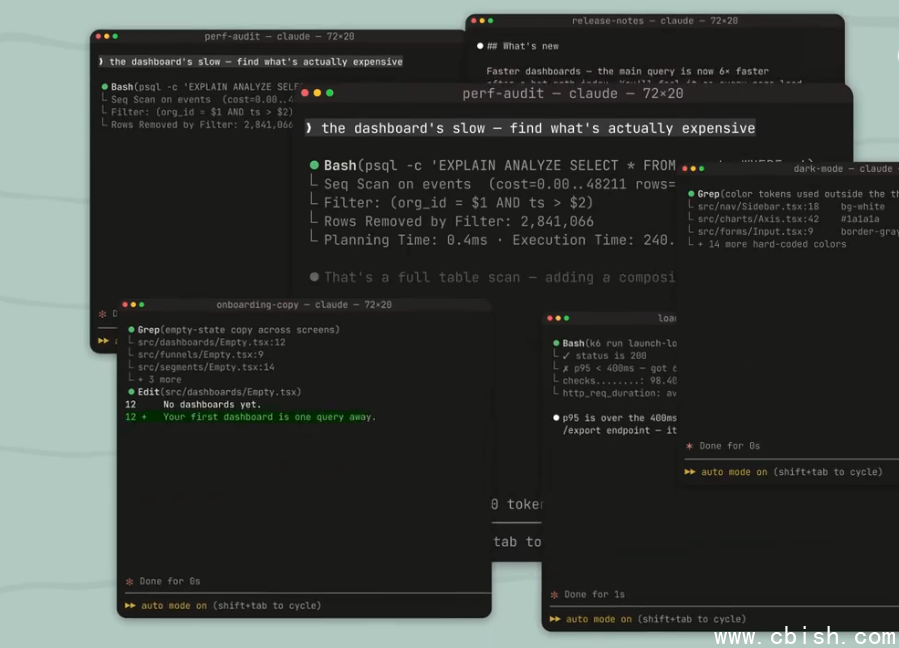Screen dimensions: 899x648
Task: Click the failed 'p95 < 400ms' check line
Action: point(619,368)
